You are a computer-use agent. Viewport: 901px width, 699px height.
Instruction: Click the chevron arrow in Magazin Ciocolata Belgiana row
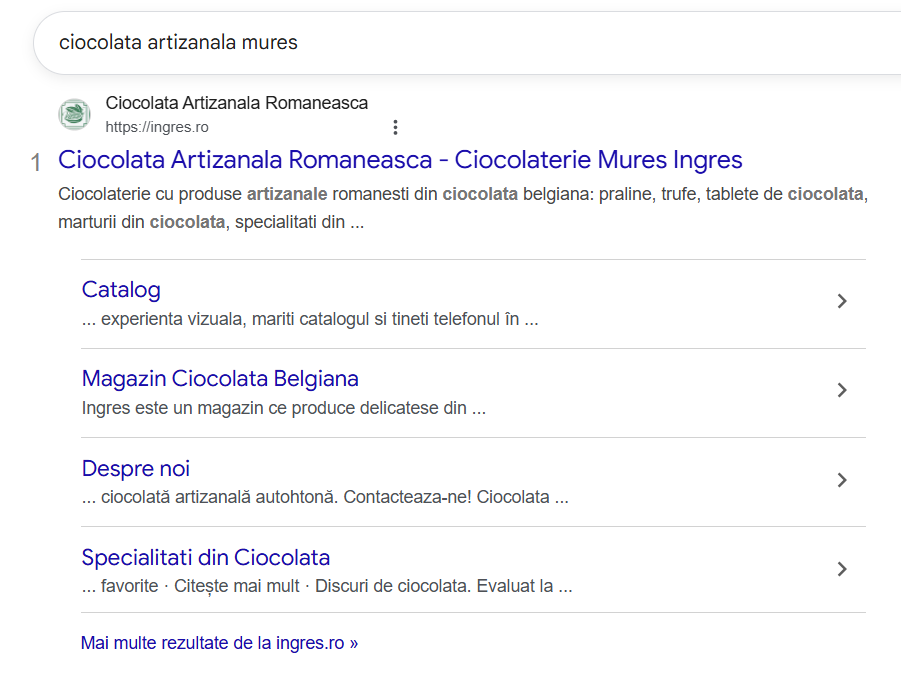click(x=842, y=390)
